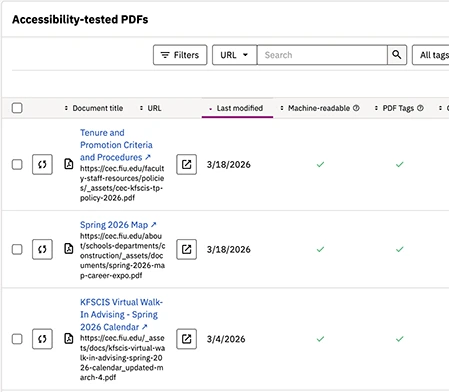Click Machine-readable checkmark in Spring 2026 Map row
The image size is (449, 392).
320,249
